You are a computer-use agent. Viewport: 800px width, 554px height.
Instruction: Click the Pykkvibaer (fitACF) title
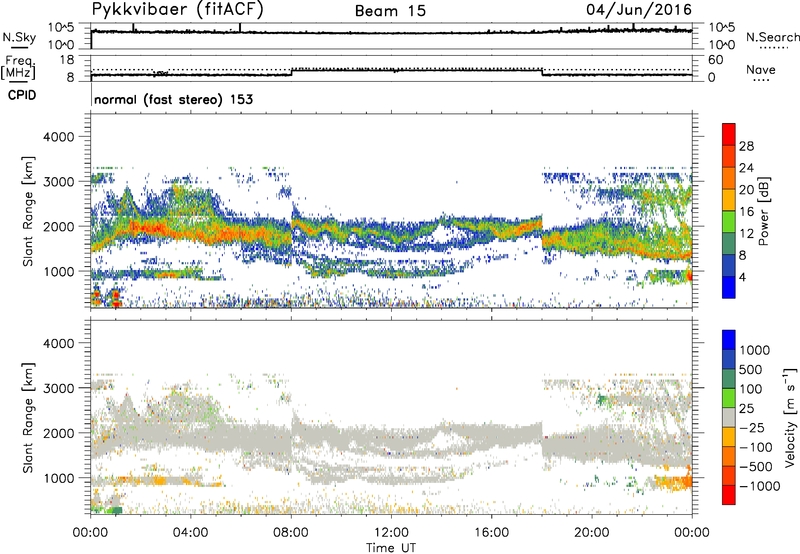coord(177,10)
